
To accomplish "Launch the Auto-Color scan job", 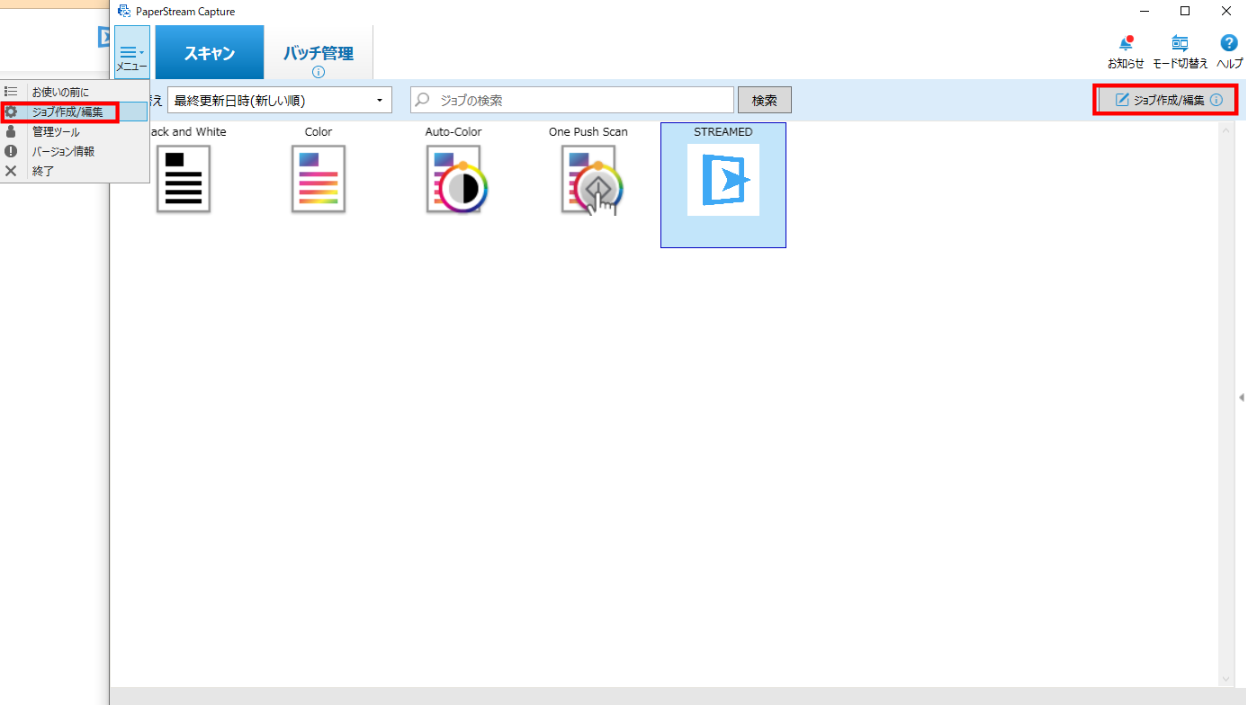I will point(454,179).
